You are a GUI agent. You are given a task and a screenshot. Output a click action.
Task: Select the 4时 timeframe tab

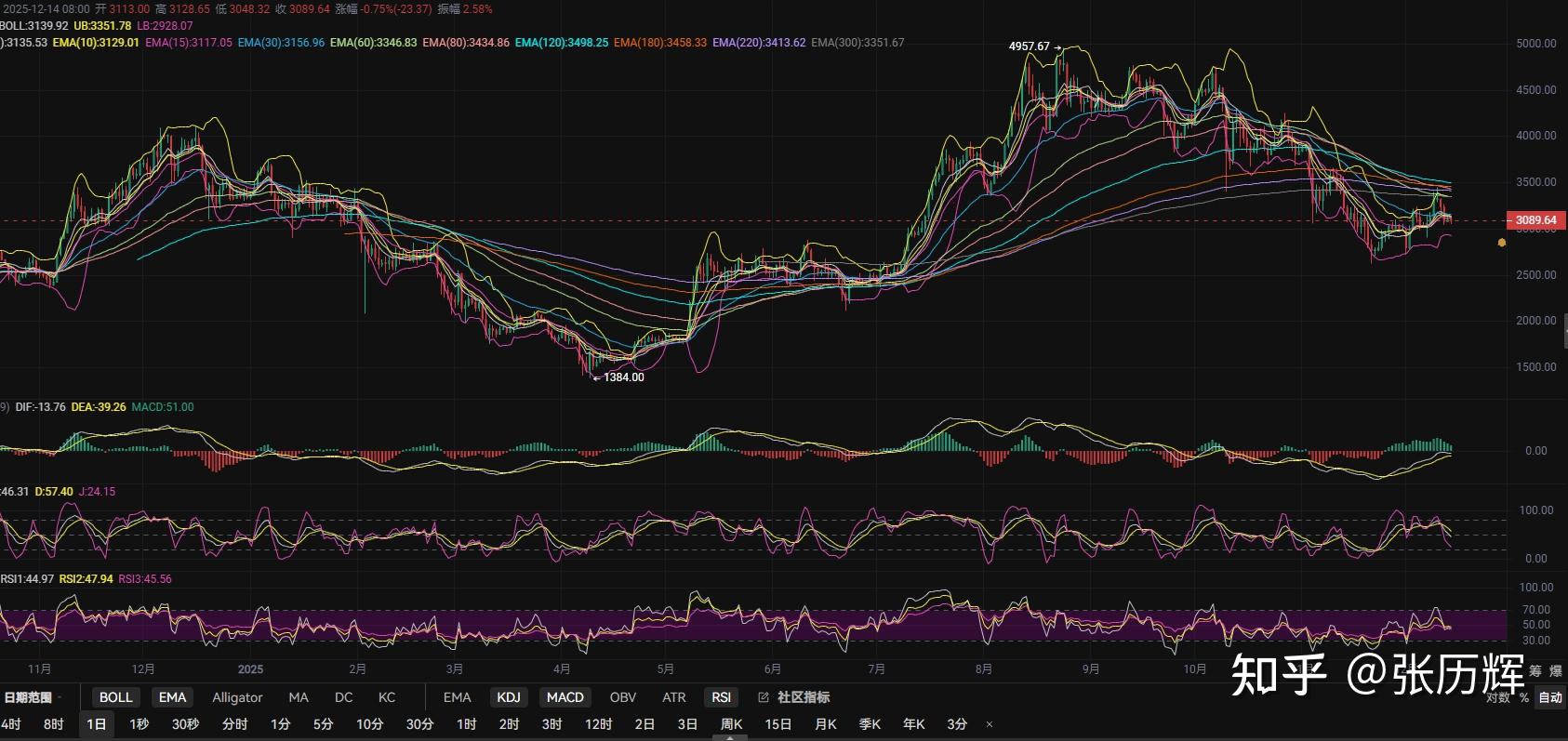(11, 724)
